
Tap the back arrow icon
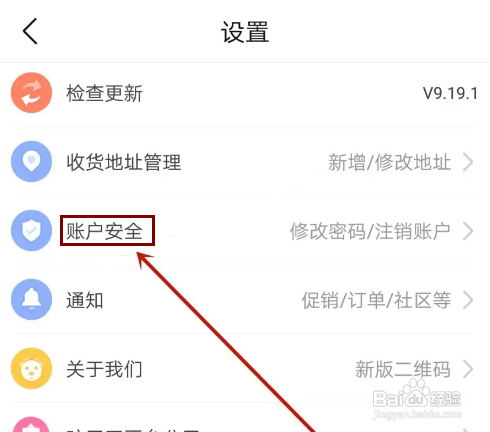click(x=30, y=31)
